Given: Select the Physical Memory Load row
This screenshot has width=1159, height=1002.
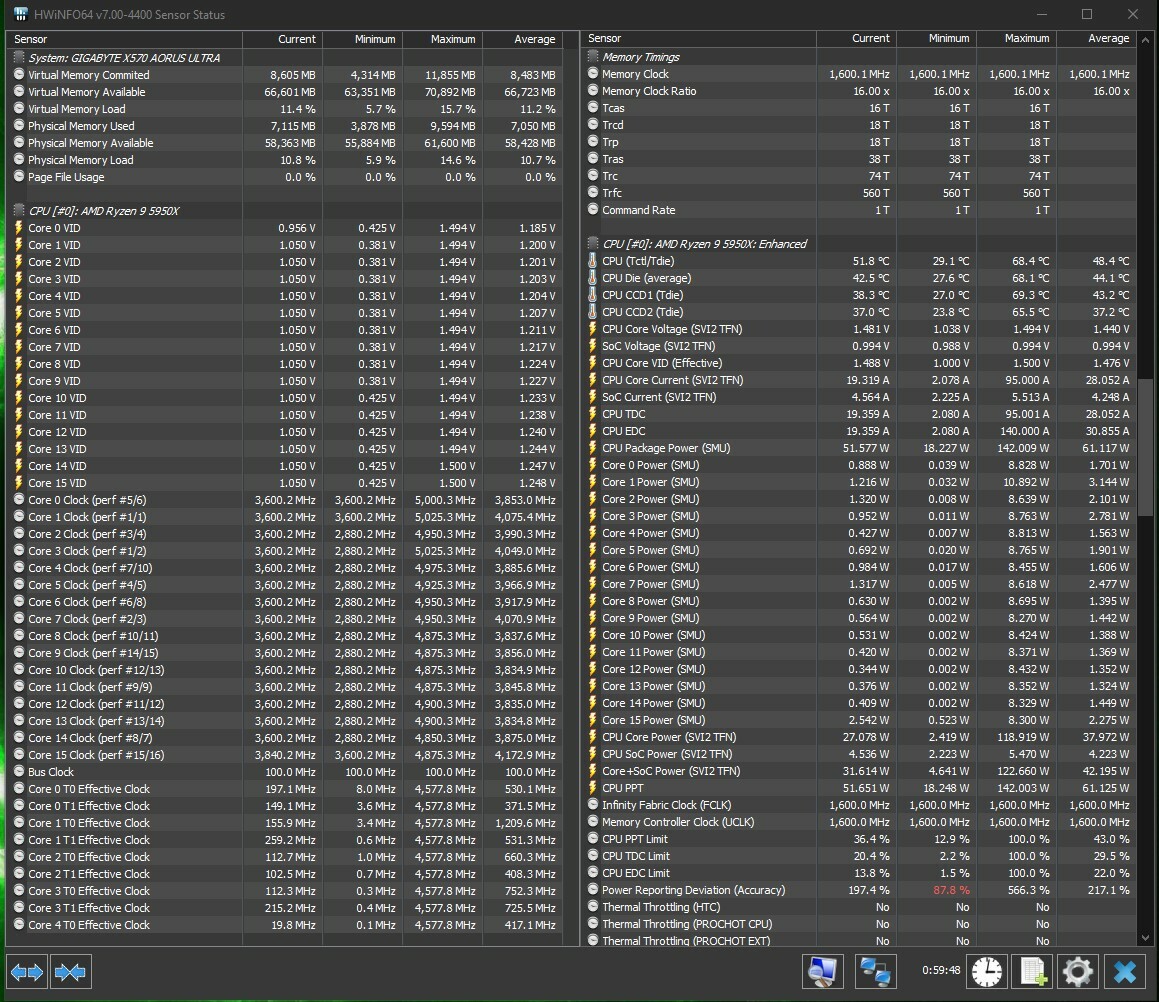Looking at the screenshot, I should coord(284,160).
